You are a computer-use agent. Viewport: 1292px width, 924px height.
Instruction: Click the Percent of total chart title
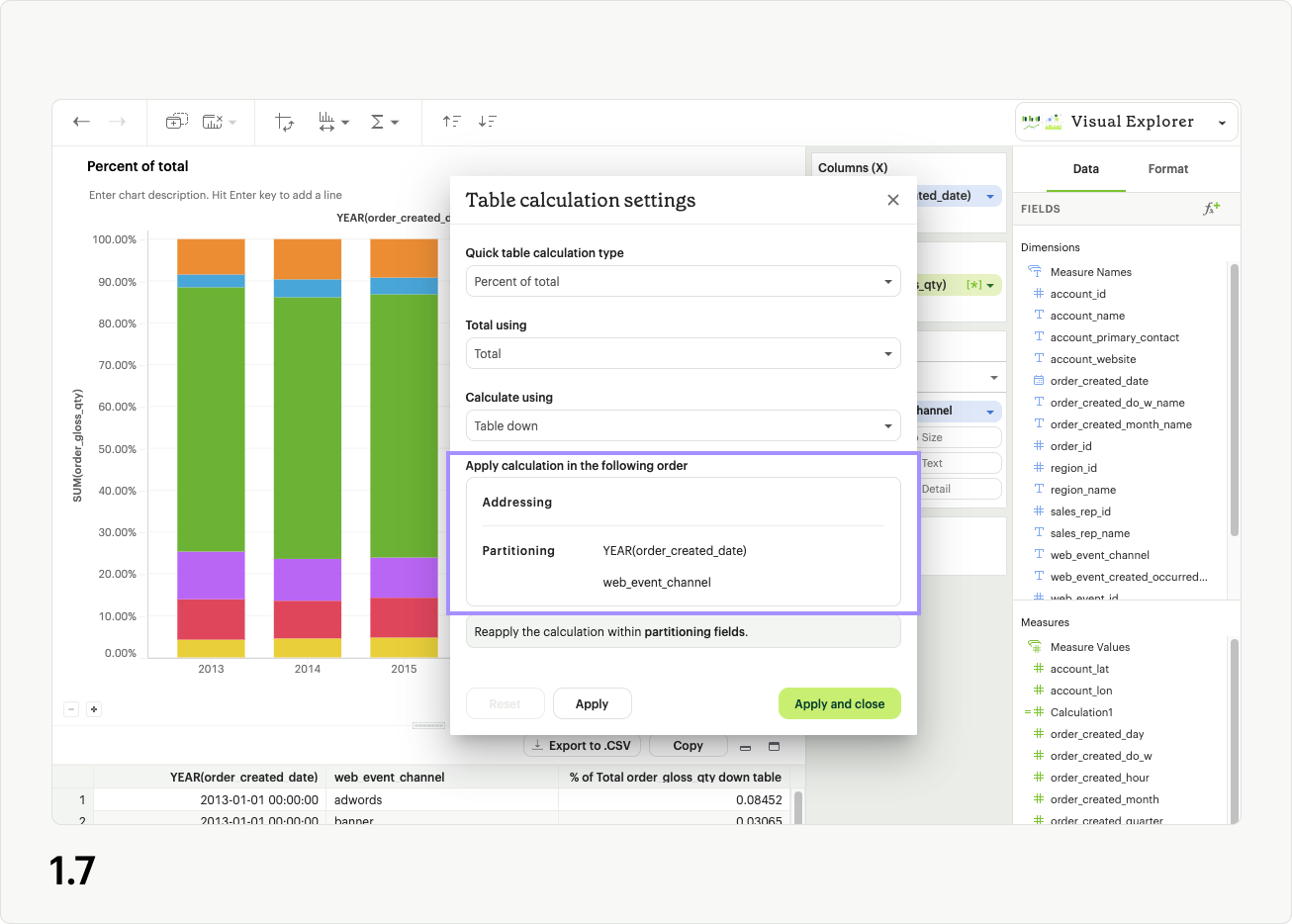coord(138,166)
